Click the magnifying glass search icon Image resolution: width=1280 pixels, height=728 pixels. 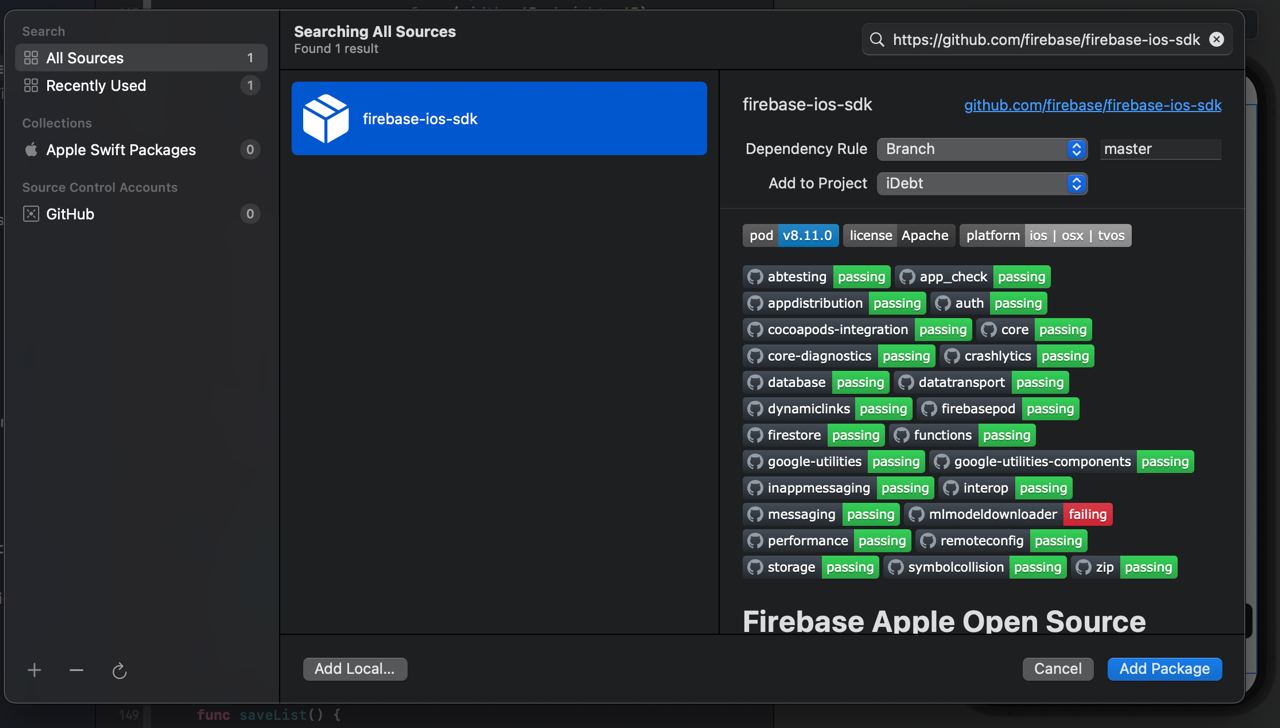coord(877,39)
